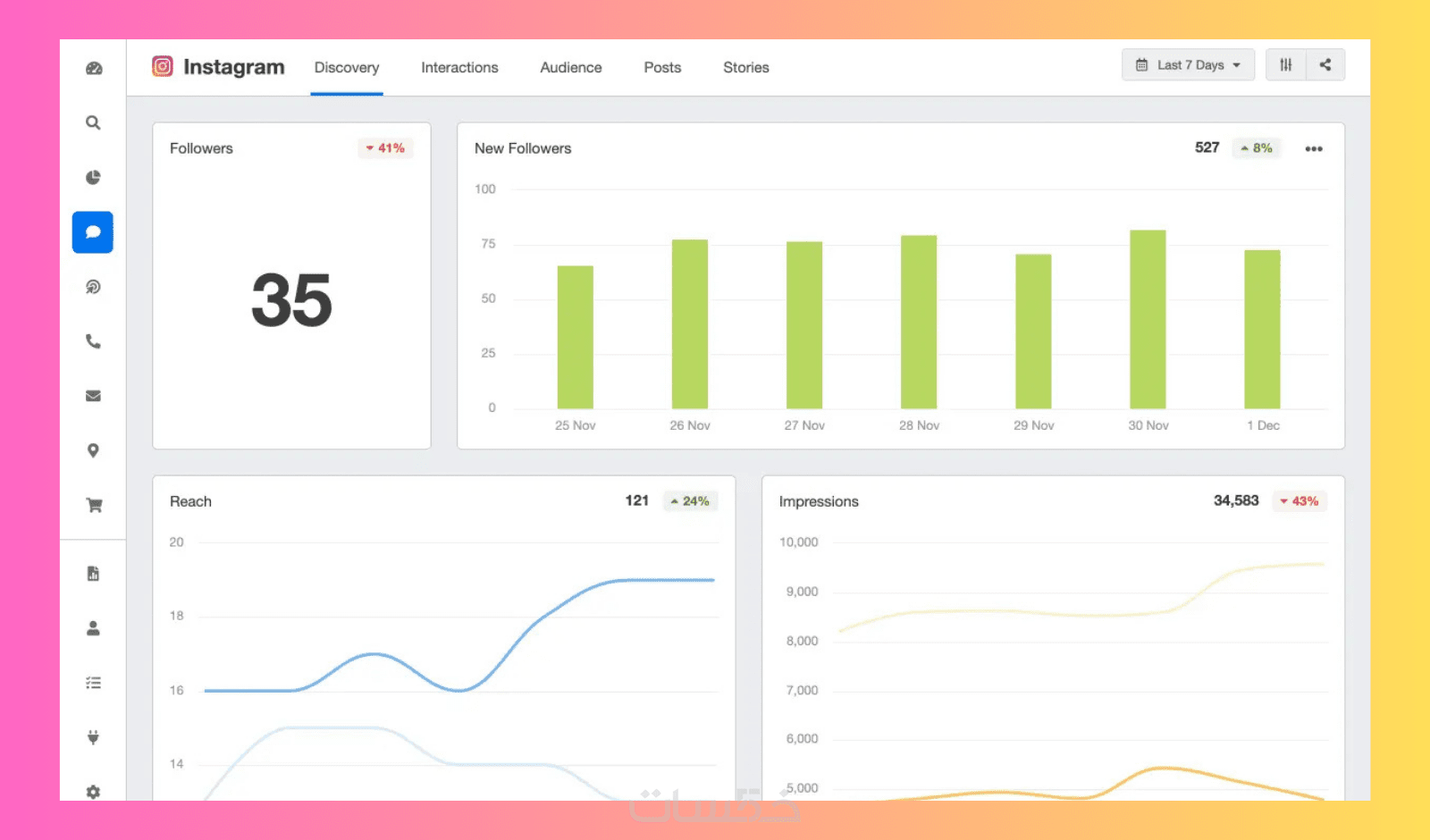This screenshot has height=840, width=1430.
Task: Click the Instagram logo icon
Action: 163,66
